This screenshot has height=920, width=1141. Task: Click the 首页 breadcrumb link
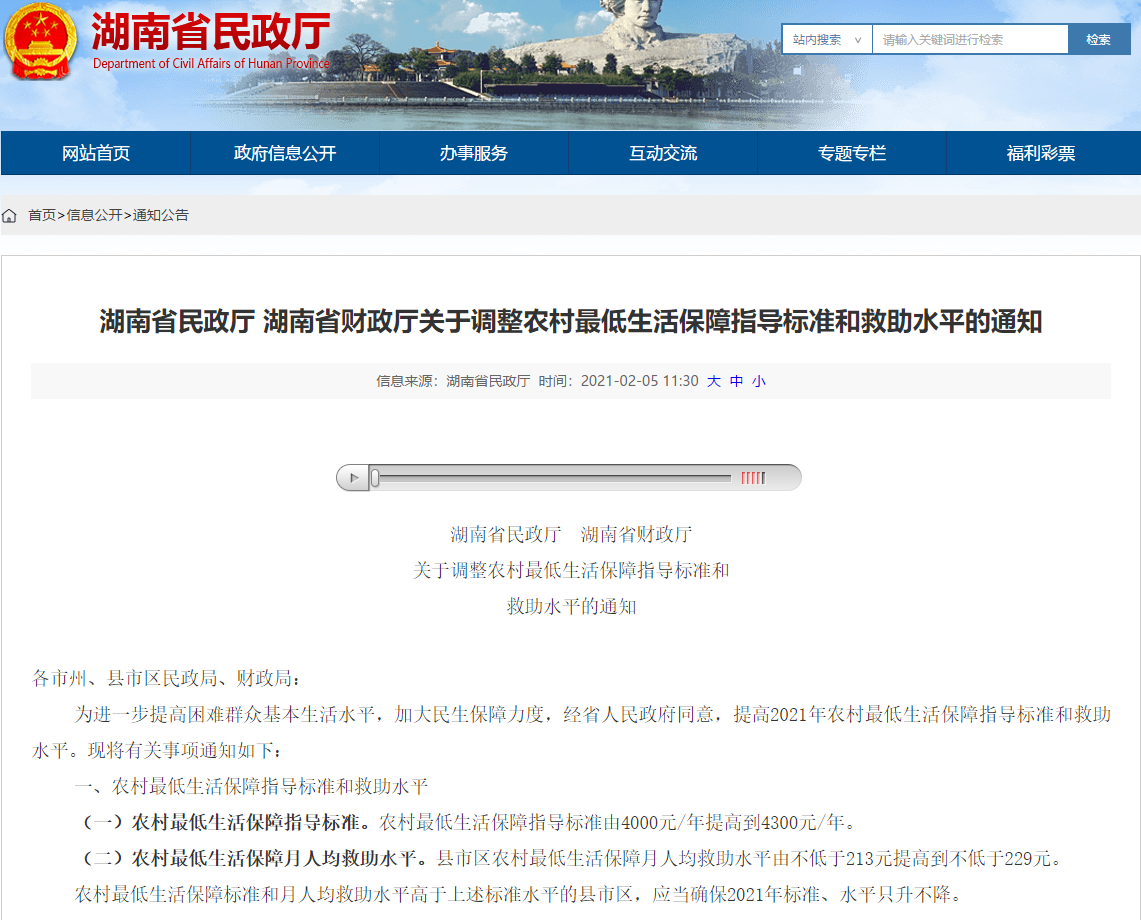point(41,214)
